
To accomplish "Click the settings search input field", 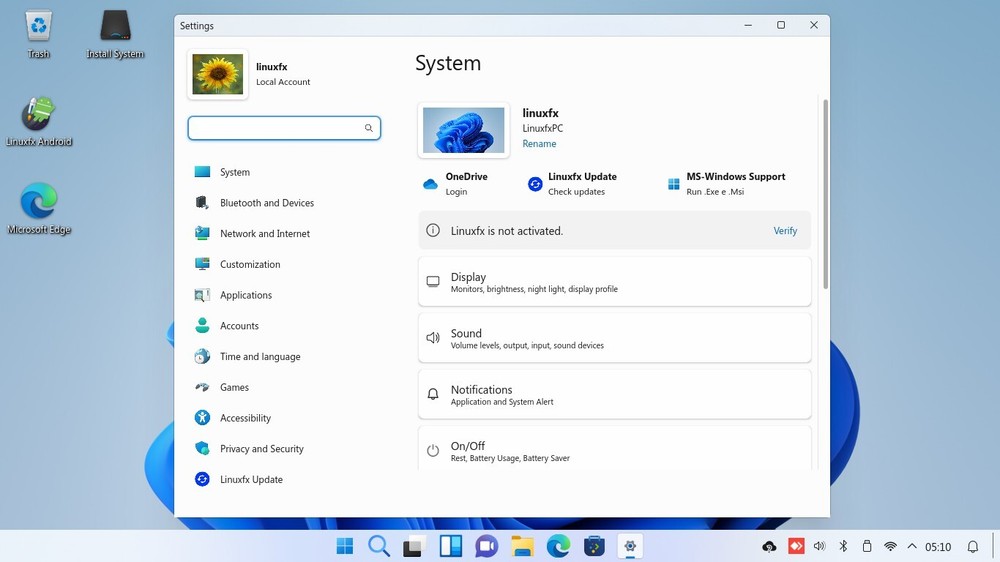I will pos(275,128).
